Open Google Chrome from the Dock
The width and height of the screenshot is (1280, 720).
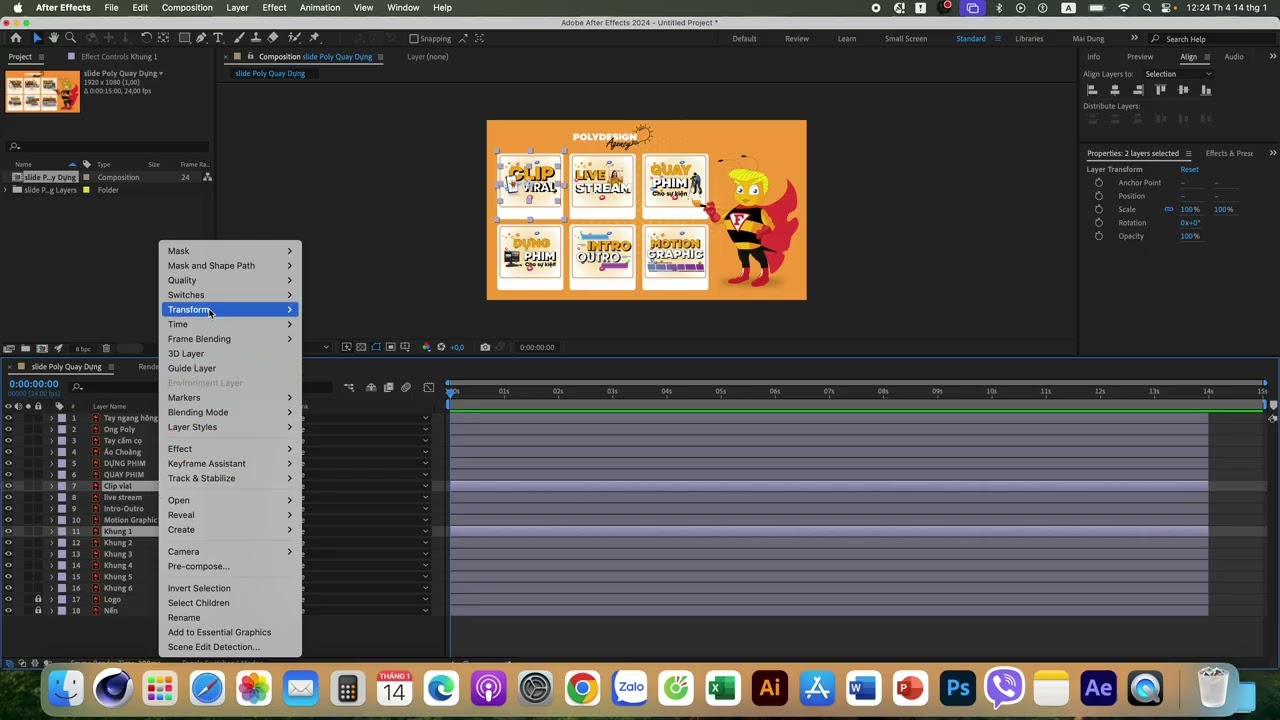(582, 688)
